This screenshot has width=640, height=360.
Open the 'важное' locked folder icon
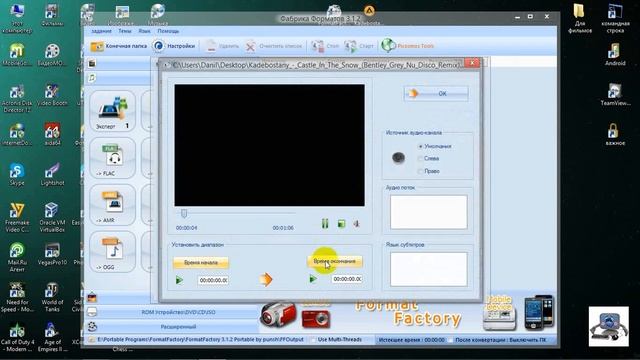click(x=615, y=135)
